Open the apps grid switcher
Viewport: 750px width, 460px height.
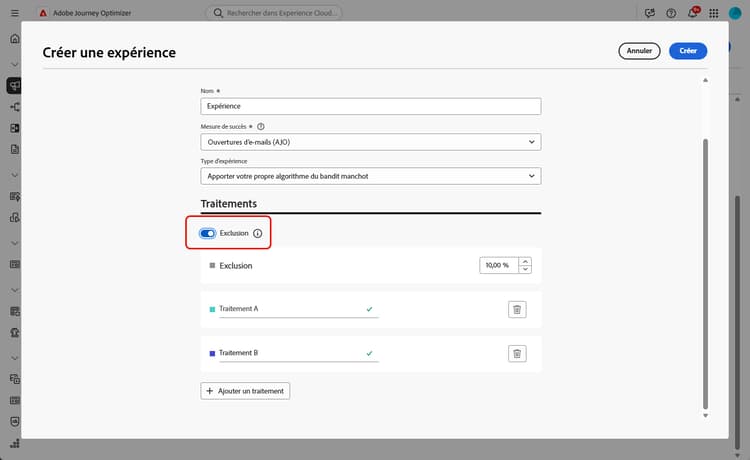coord(712,13)
